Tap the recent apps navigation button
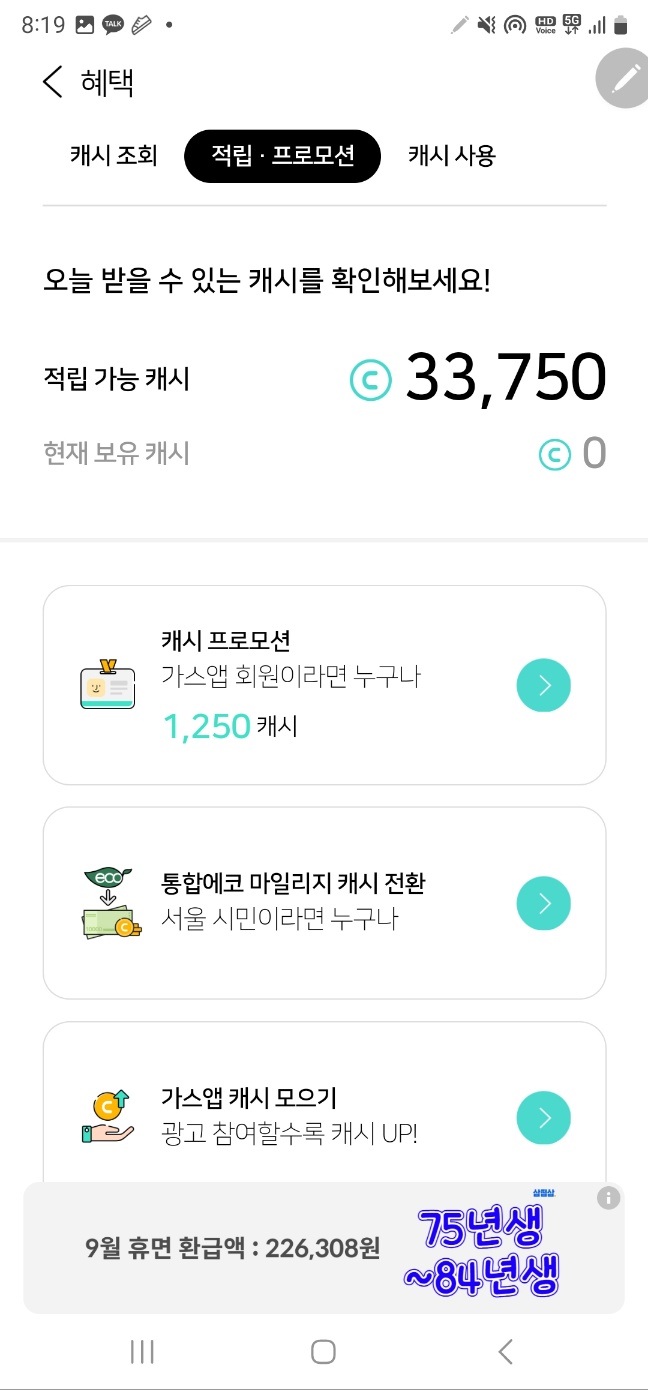 click(142, 1351)
